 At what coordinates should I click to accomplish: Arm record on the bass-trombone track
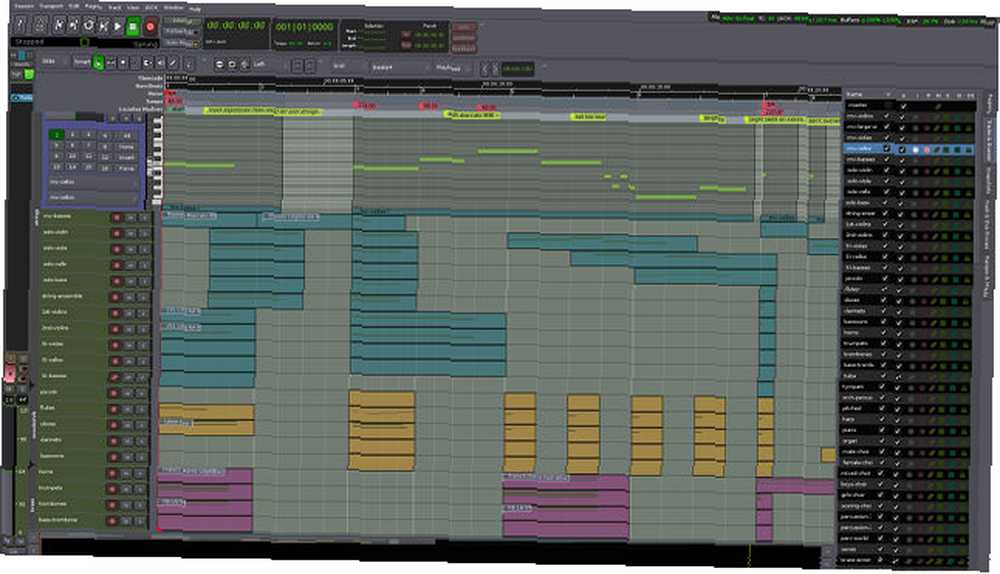pyautogui.click(x=112, y=522)
